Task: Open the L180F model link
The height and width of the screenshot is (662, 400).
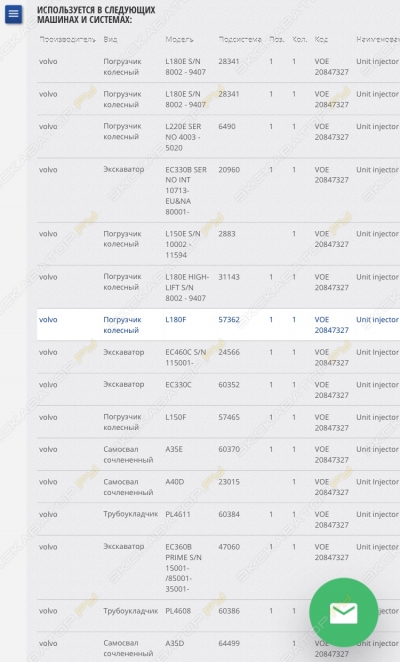Action: coord(176,320)
